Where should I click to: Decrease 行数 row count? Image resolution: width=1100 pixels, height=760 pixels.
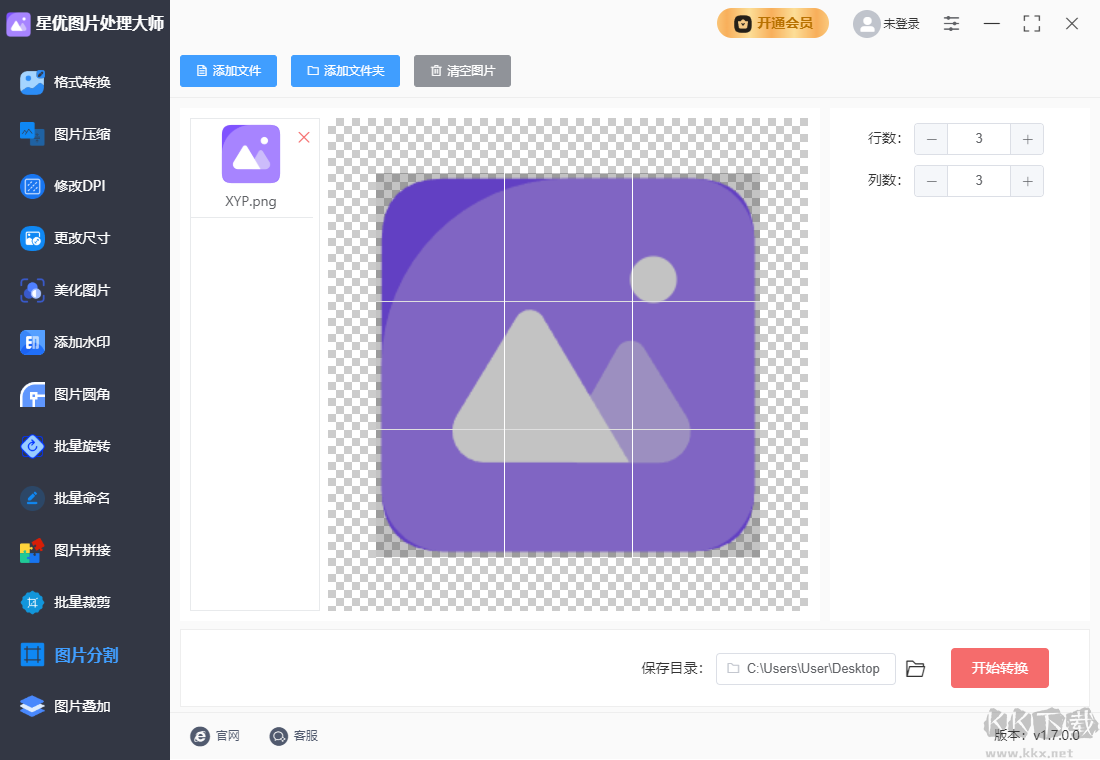click(x=932, y=139)
